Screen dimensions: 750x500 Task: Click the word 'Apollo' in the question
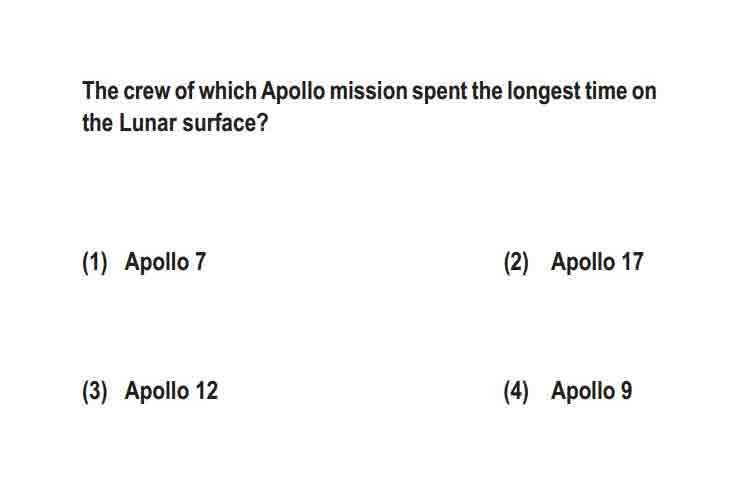[293, 91]
